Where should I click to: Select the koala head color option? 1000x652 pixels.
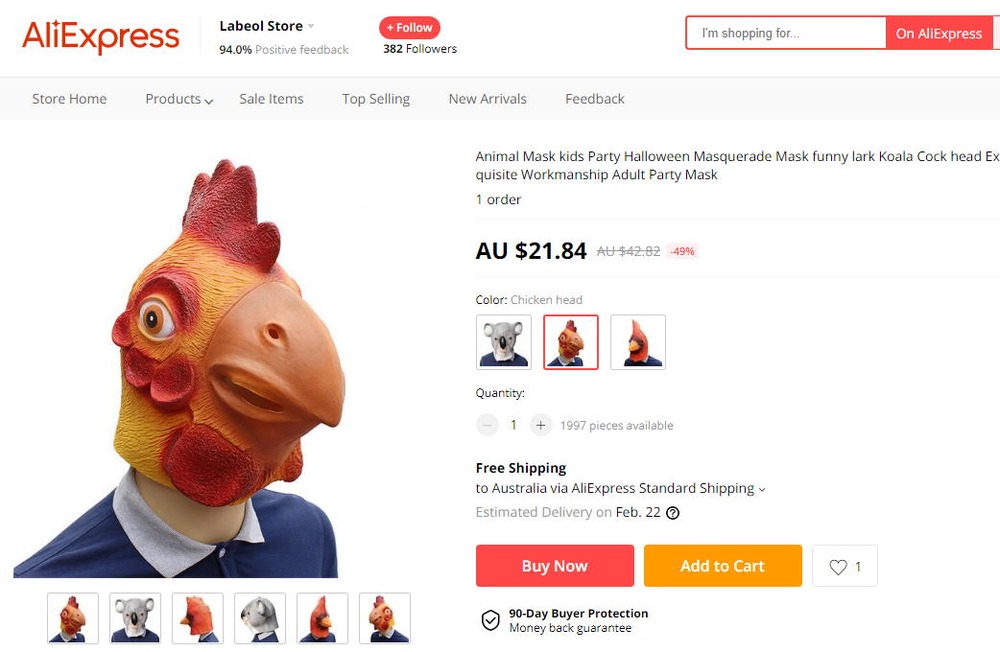click(x=503, y=342)
